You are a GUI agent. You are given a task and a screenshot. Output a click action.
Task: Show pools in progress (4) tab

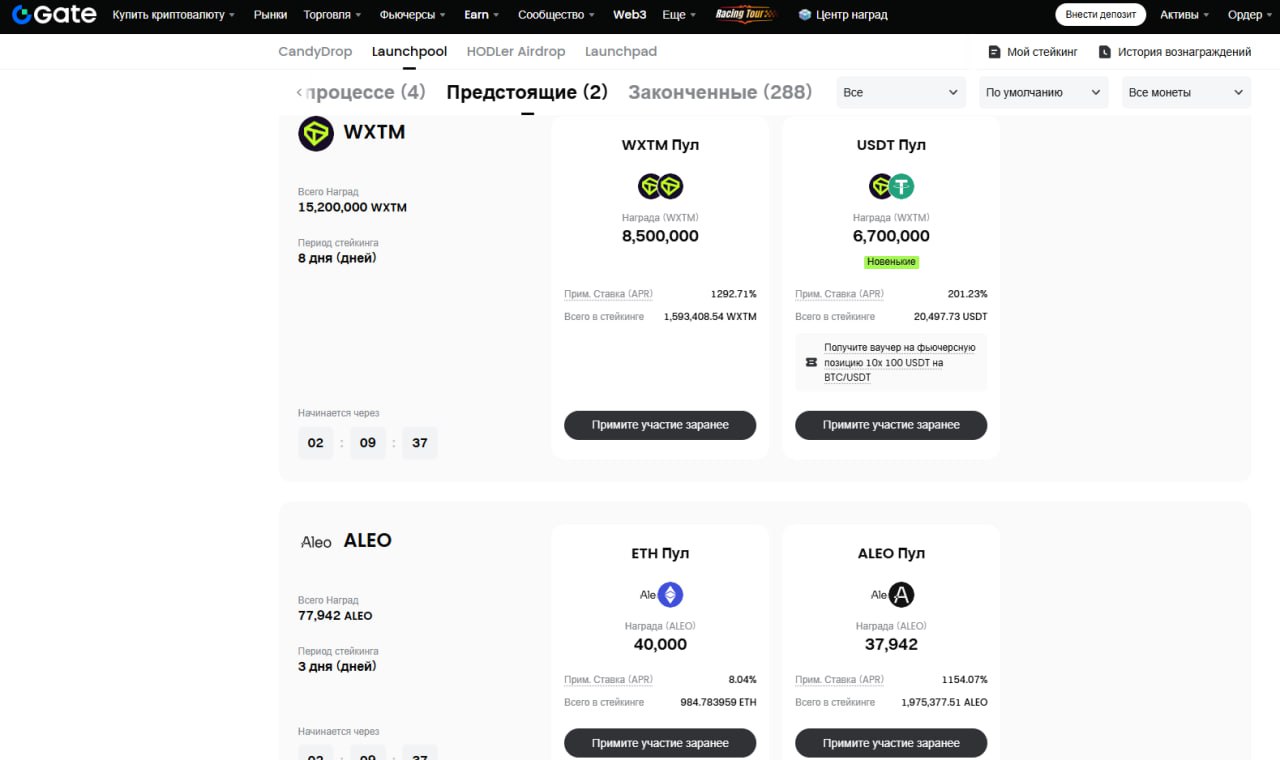[x=367, y=92]
